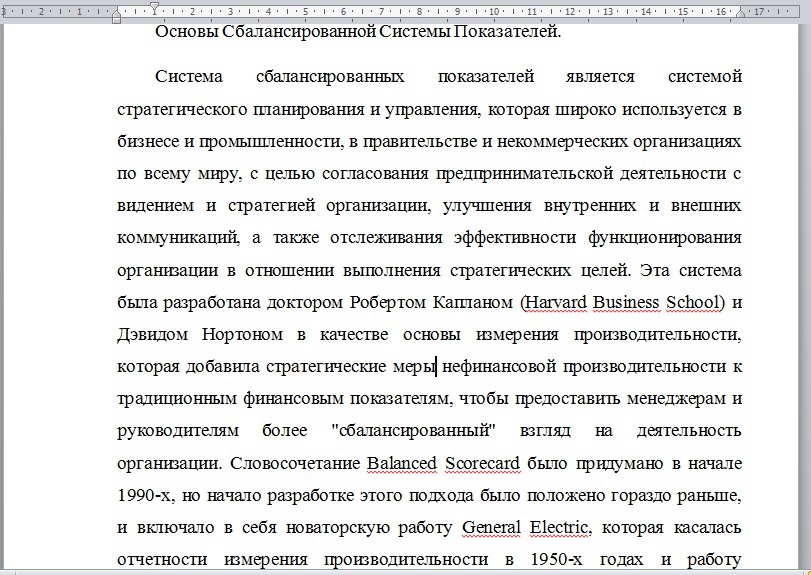Click the word 'Словосочетание'
Image resolution: width=811 pixels, height=575 pixels.
295,463
